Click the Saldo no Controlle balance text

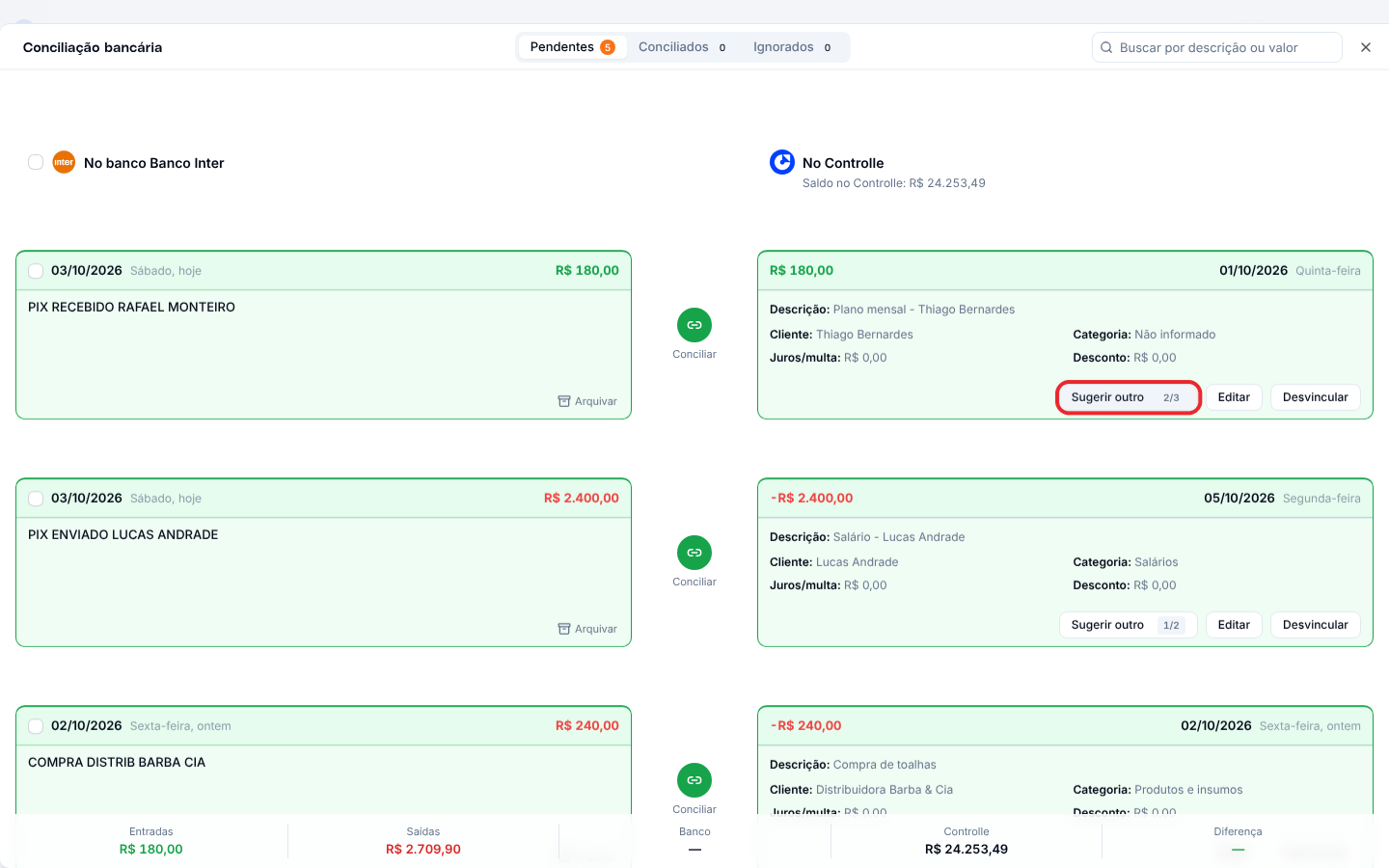tap(894, 183)
